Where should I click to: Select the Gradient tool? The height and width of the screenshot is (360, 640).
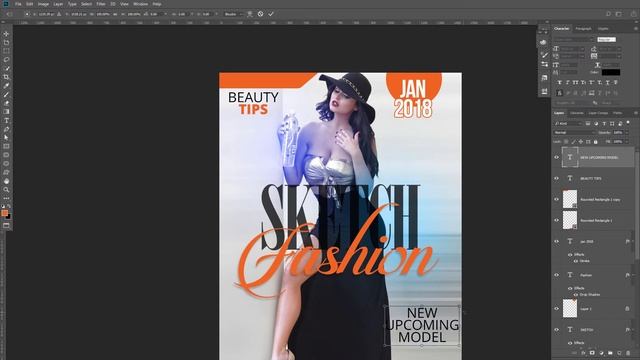click(x=6, y=112)
